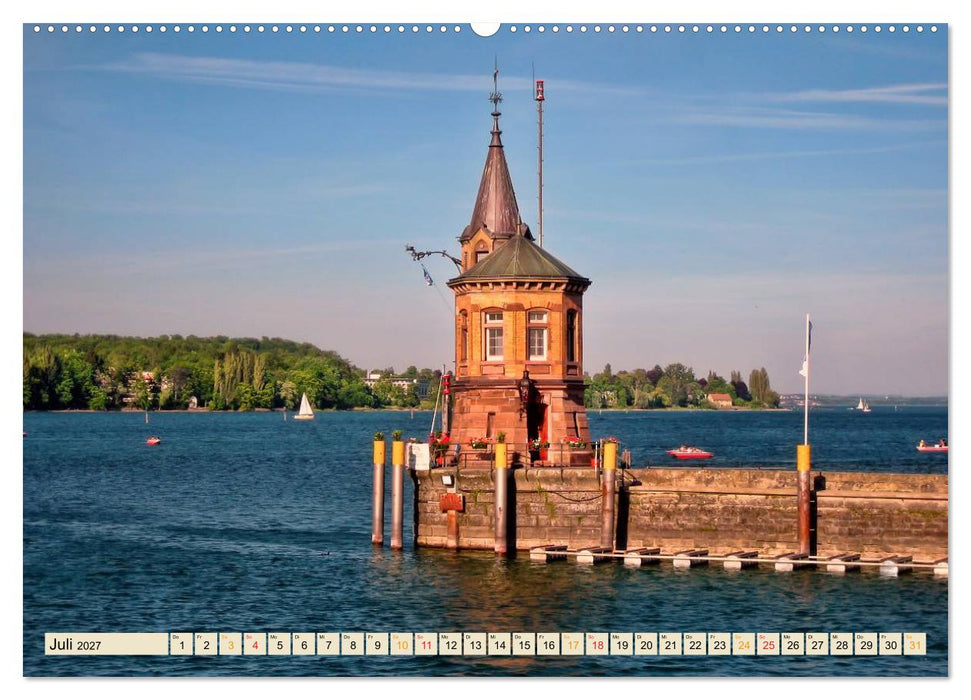
Task: Select day 2 in the calendar strip
Action: tap(206, 644)
